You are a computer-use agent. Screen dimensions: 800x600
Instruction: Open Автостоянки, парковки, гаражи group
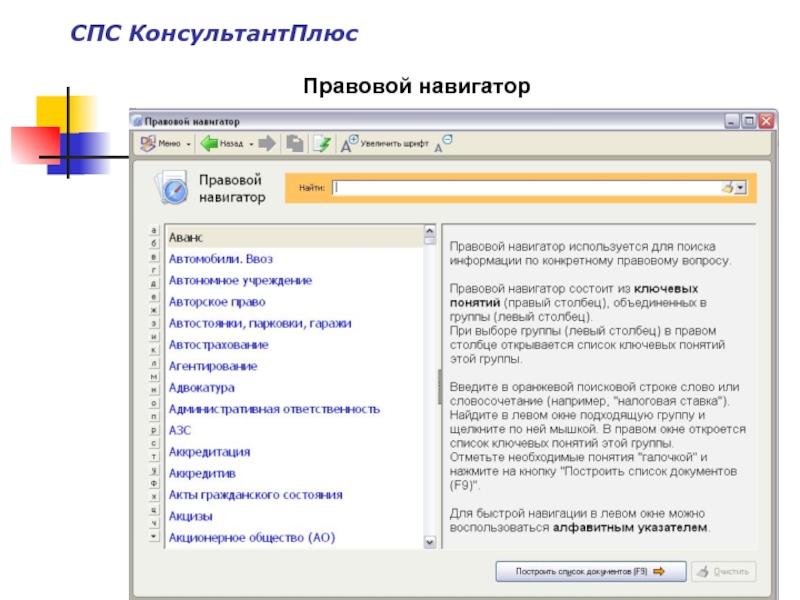[x=260, y=323]
